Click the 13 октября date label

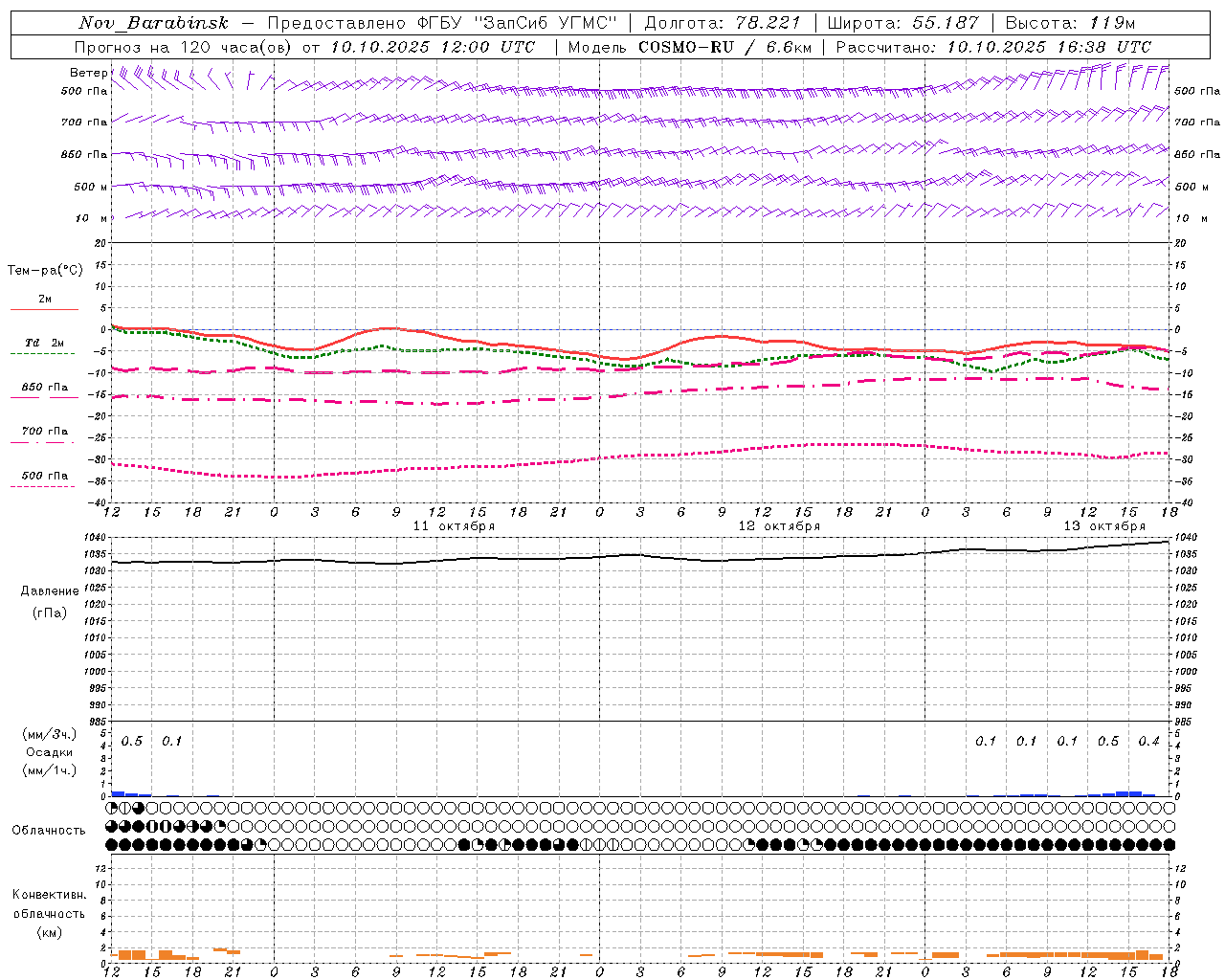1104,526
